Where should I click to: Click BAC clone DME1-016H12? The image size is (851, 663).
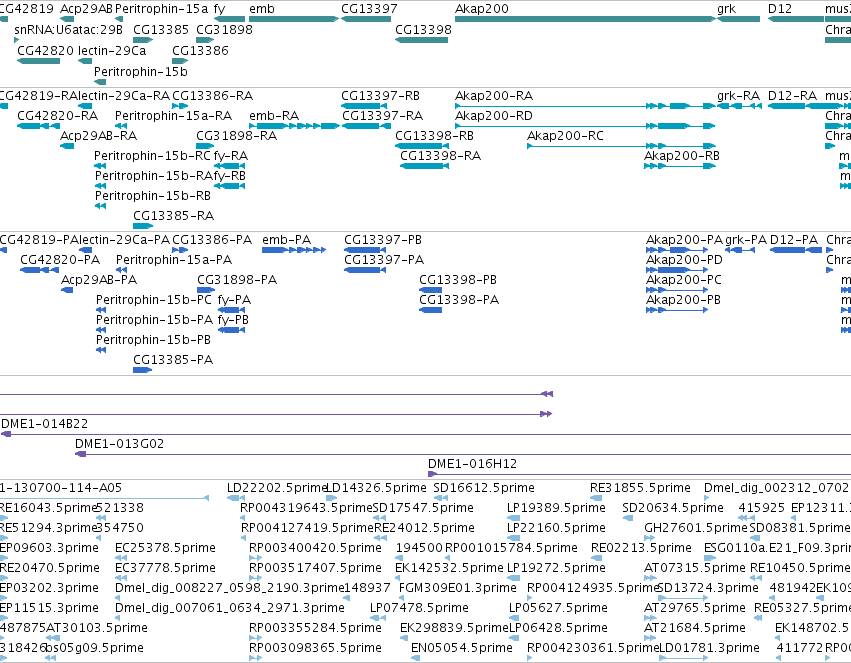coord(472,464)
